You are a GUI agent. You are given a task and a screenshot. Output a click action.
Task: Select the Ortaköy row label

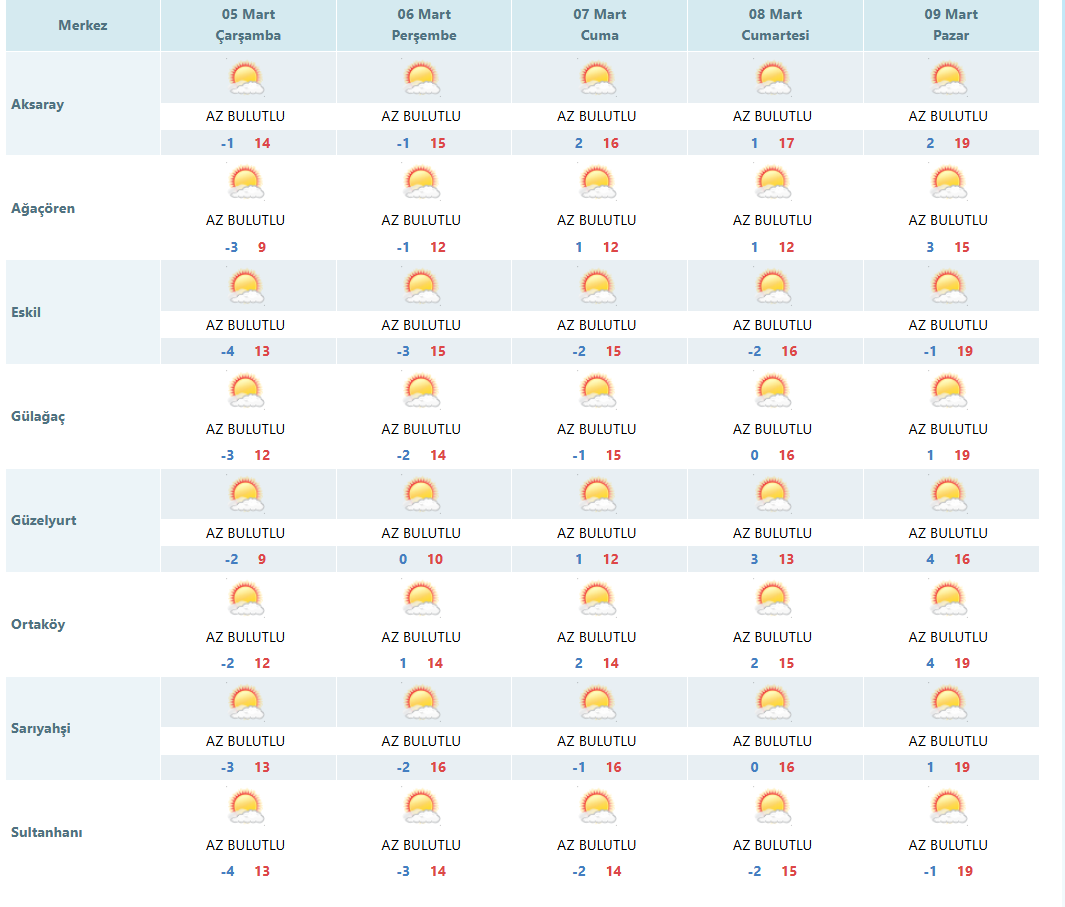pyautogui.click(x=38, y=624)
